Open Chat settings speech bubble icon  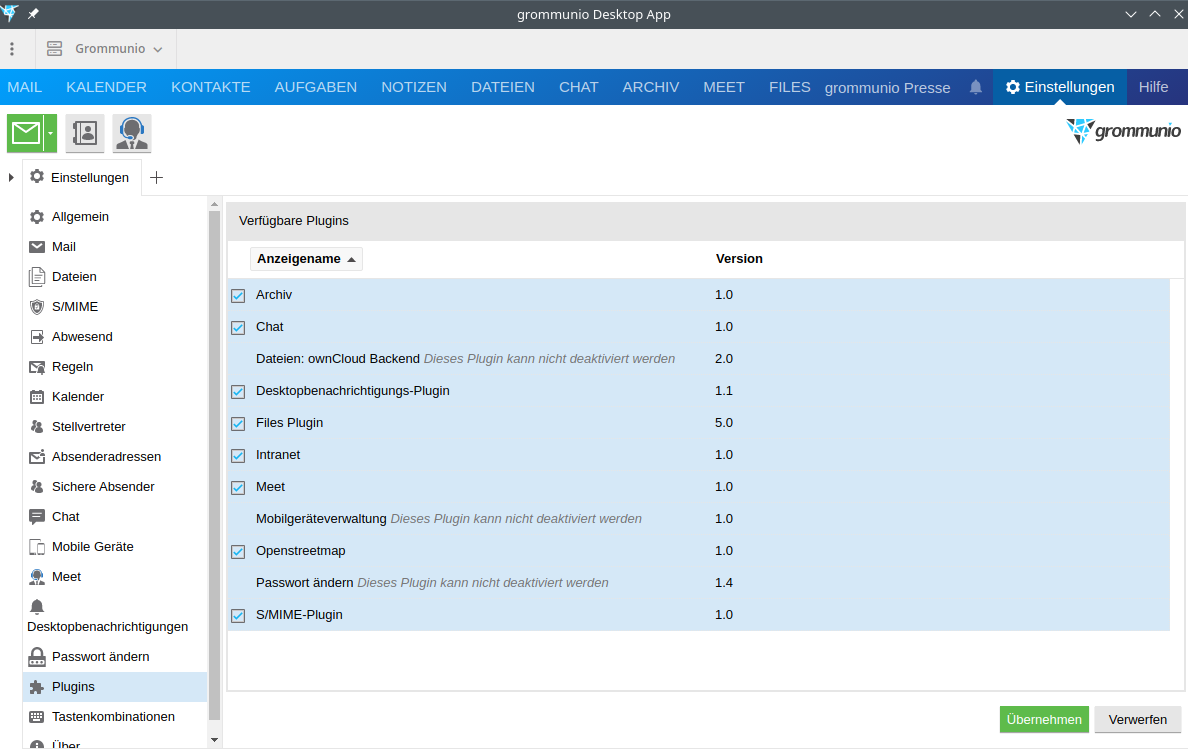click(36, 517)
